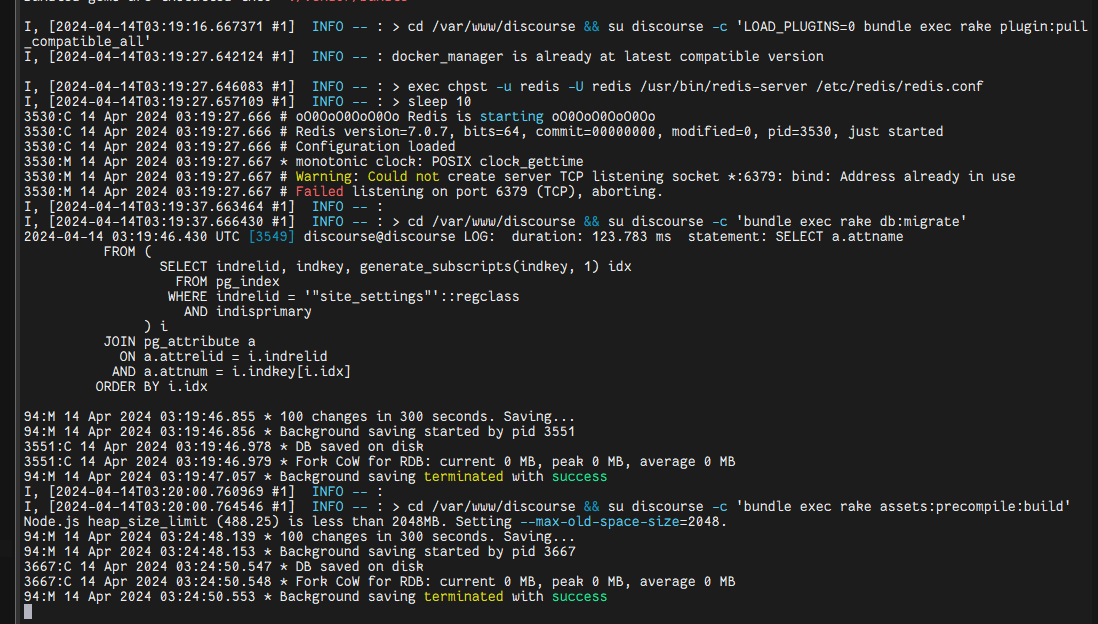Click the 'JOIN pg_attribute a' SQL line
Image resolution: width=1098 pixels, height=624 pixels.
click(x=179, y=342)
